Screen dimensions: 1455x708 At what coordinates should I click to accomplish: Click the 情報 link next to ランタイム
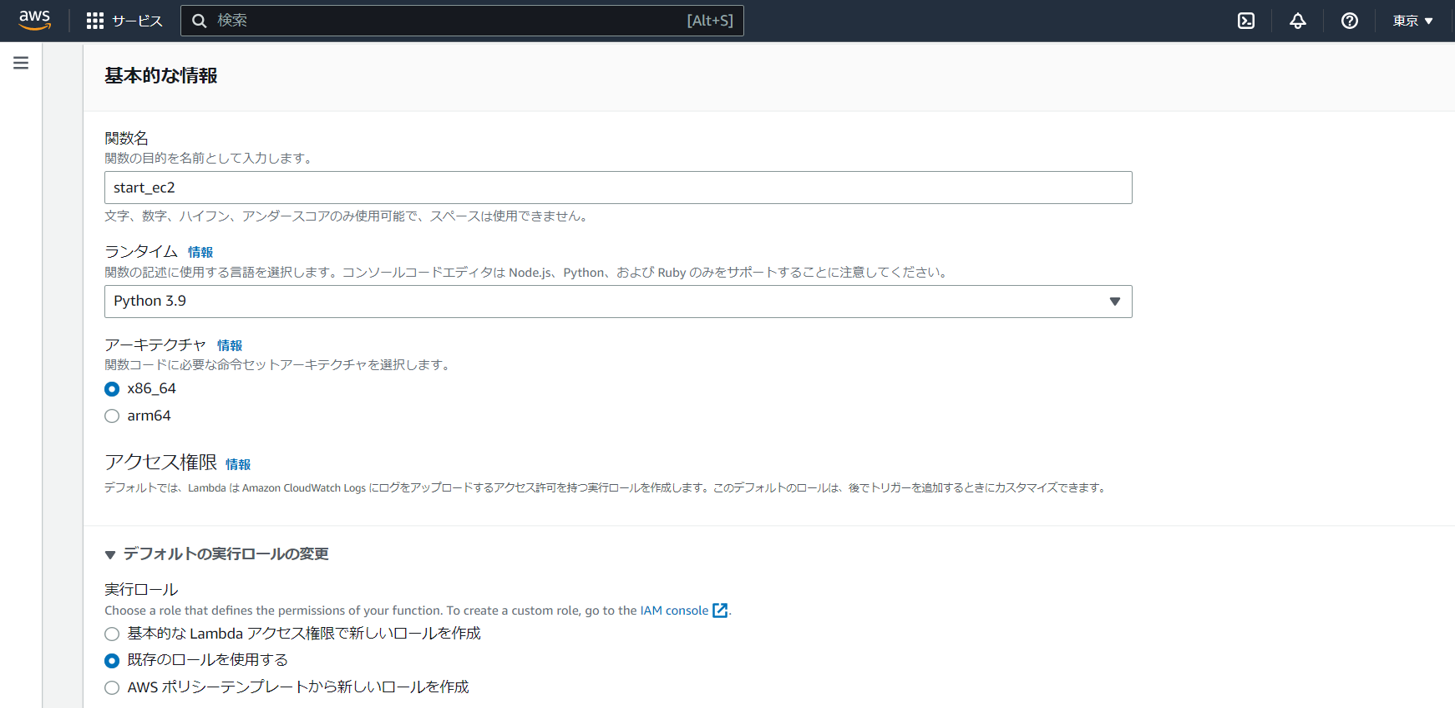click(x=200, y=253)
